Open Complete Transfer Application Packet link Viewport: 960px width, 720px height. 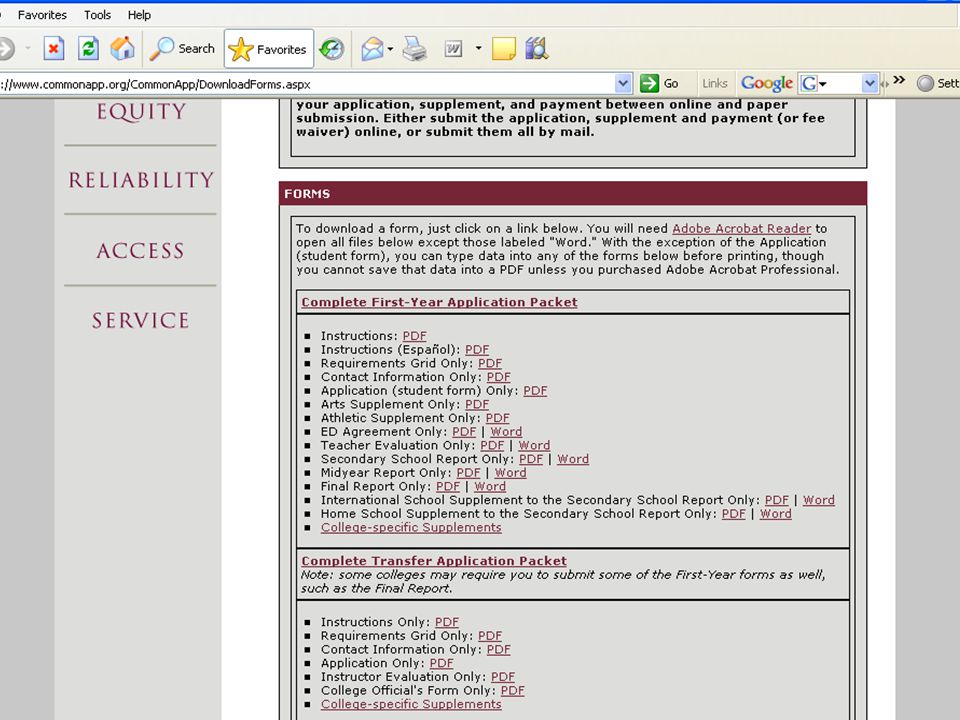433,561
